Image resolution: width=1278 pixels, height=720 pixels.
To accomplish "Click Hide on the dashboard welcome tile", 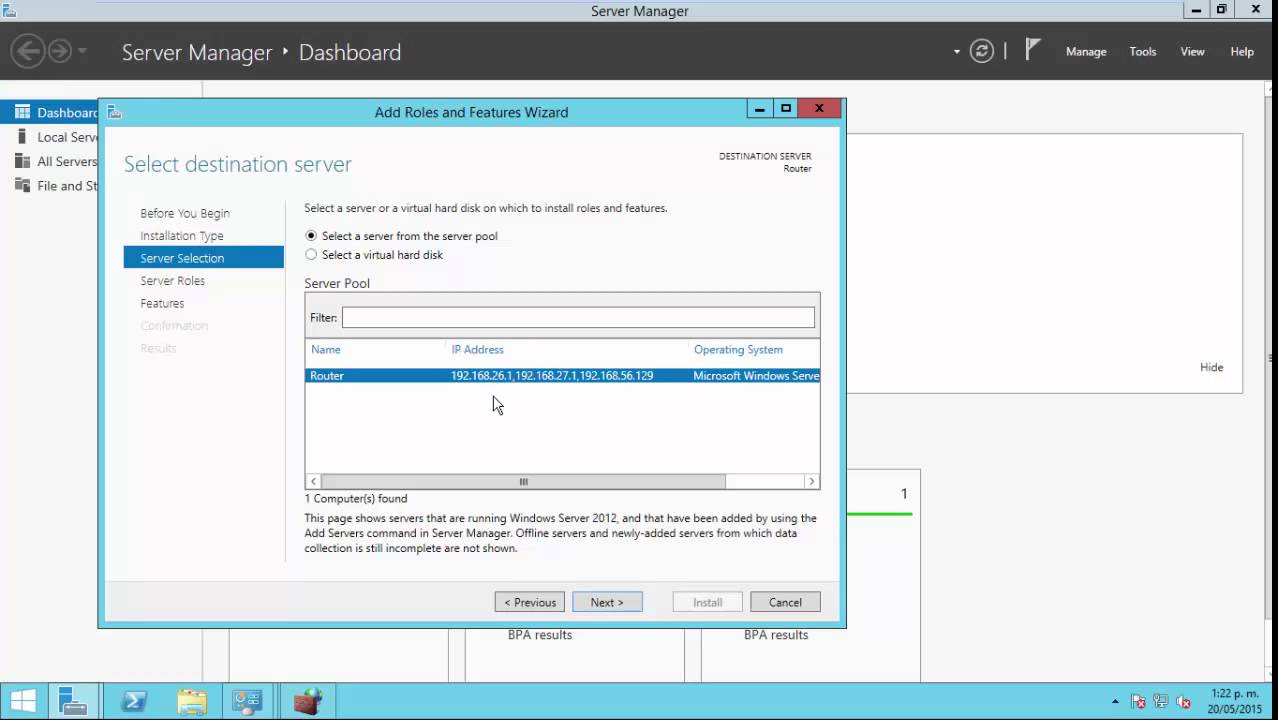I will click(1211, 367).
